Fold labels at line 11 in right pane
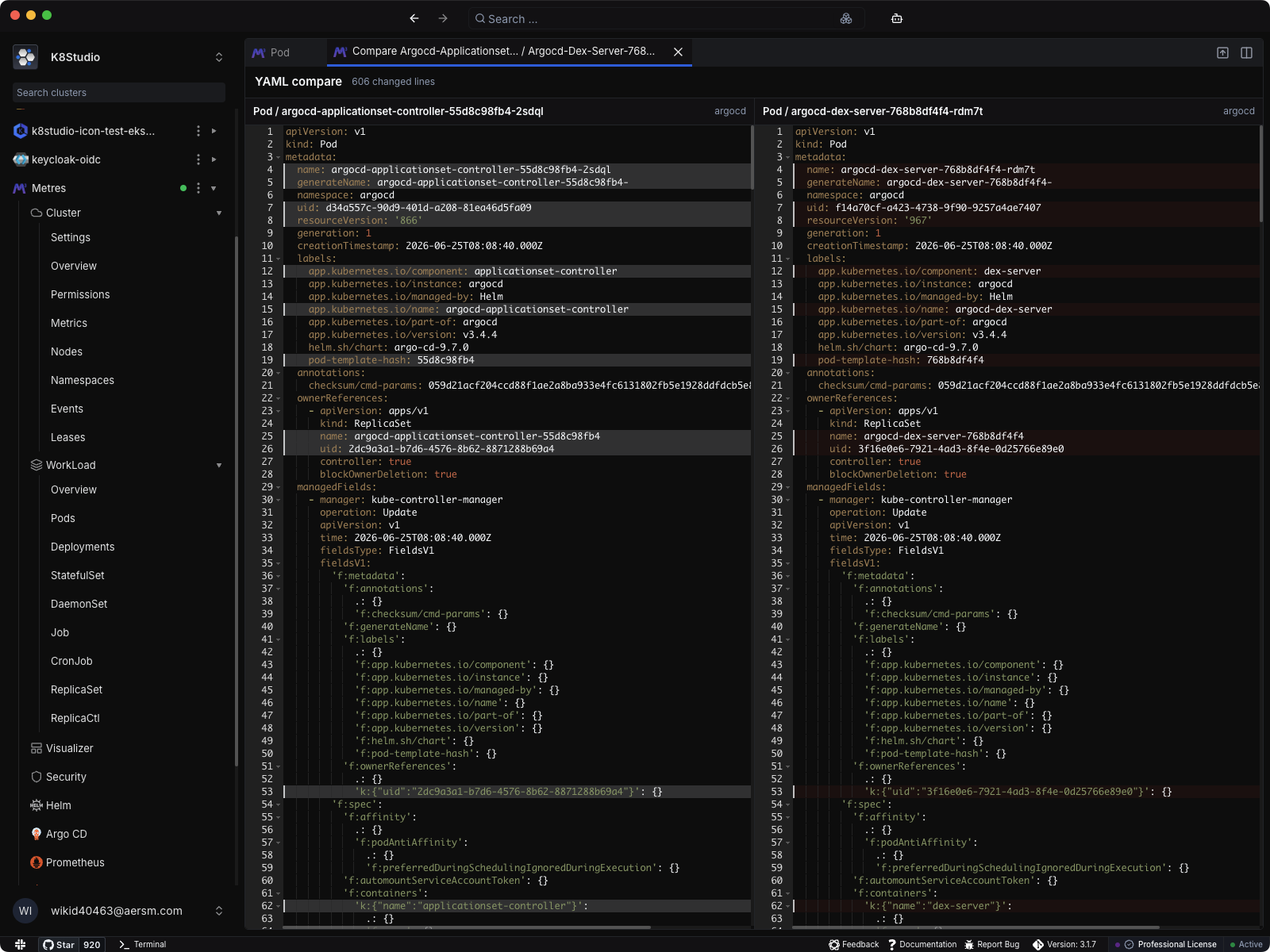1270x952 pixels. point(787,259)
